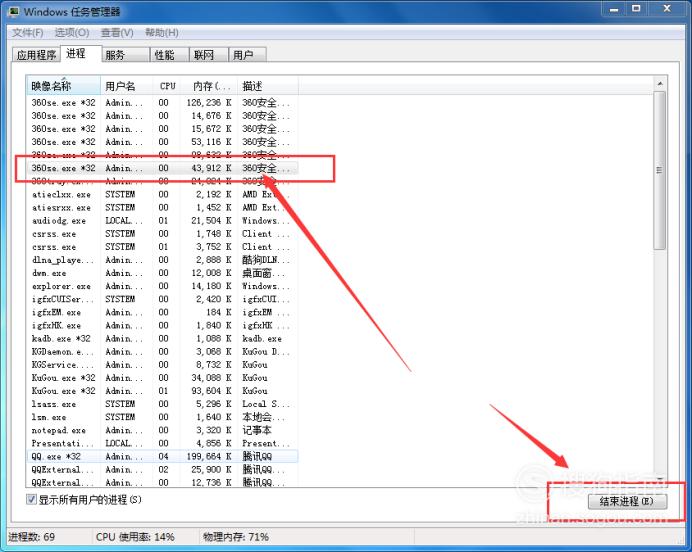The width and height of the screenshot is (692, 552).
Task: Click the 进程数: 69 status entry
Action: click(x=32, y=537)
